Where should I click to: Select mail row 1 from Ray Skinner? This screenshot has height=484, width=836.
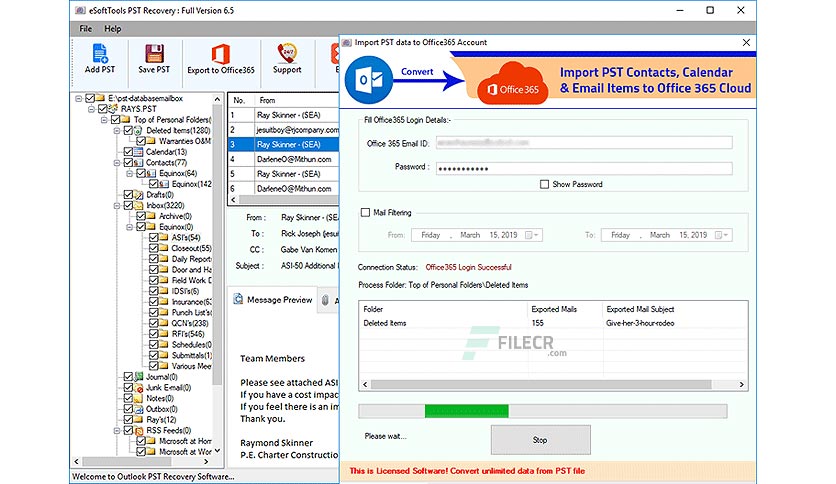pyautogui.click(x=283, y=115)
